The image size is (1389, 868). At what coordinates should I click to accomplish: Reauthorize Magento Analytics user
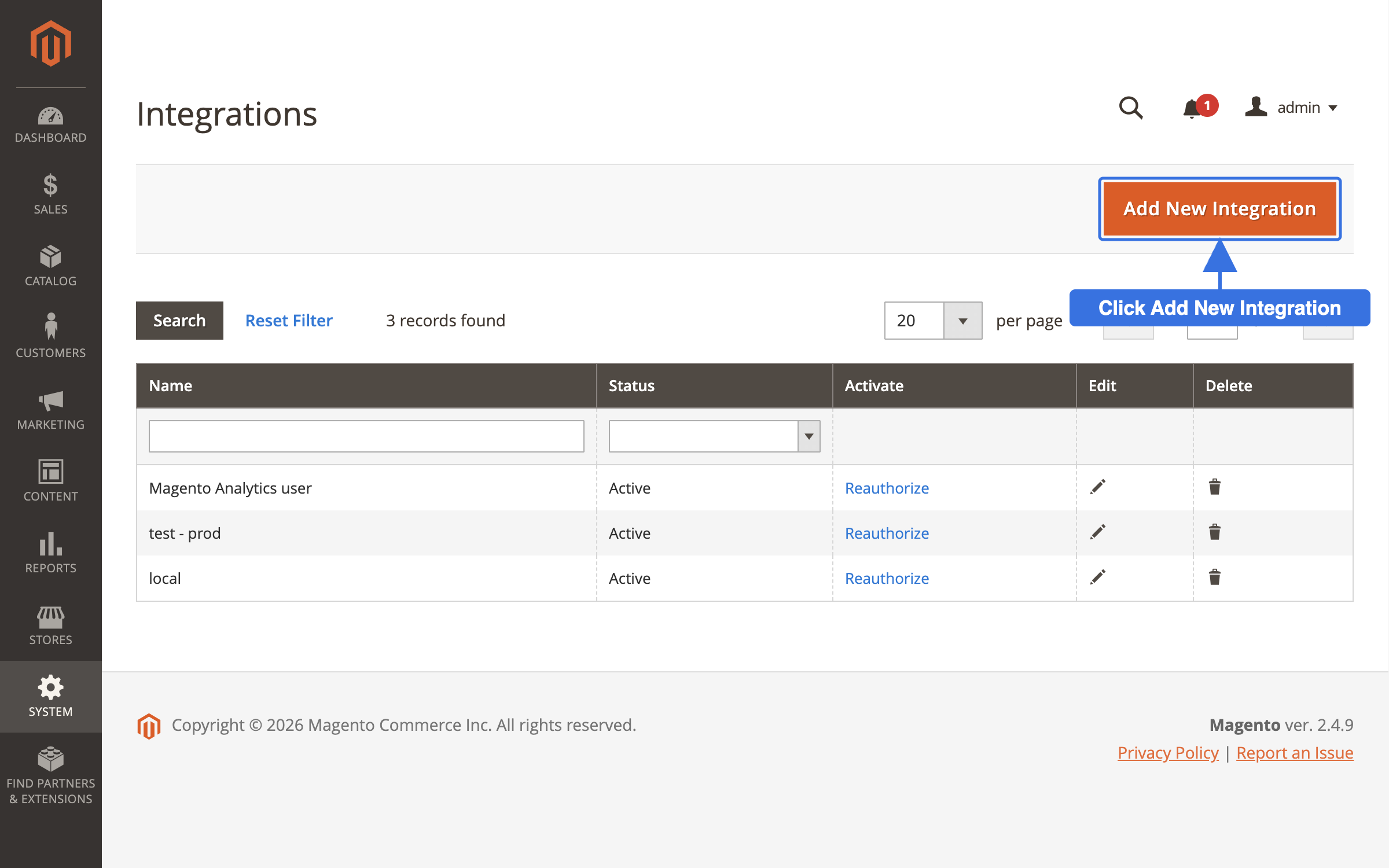[x=887, y=488]
